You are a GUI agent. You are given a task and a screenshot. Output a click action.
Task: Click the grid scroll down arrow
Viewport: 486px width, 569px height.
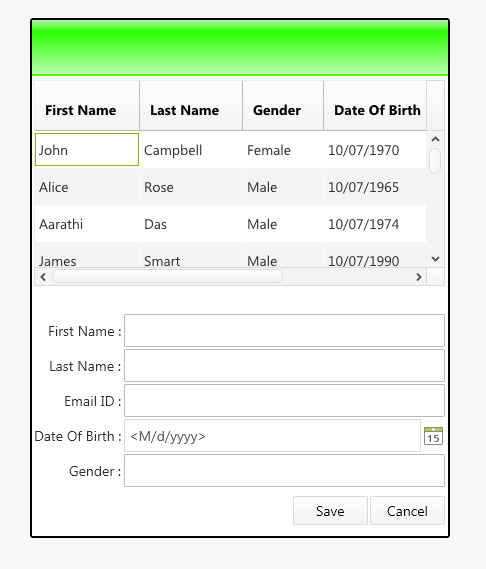click(436, 259)
